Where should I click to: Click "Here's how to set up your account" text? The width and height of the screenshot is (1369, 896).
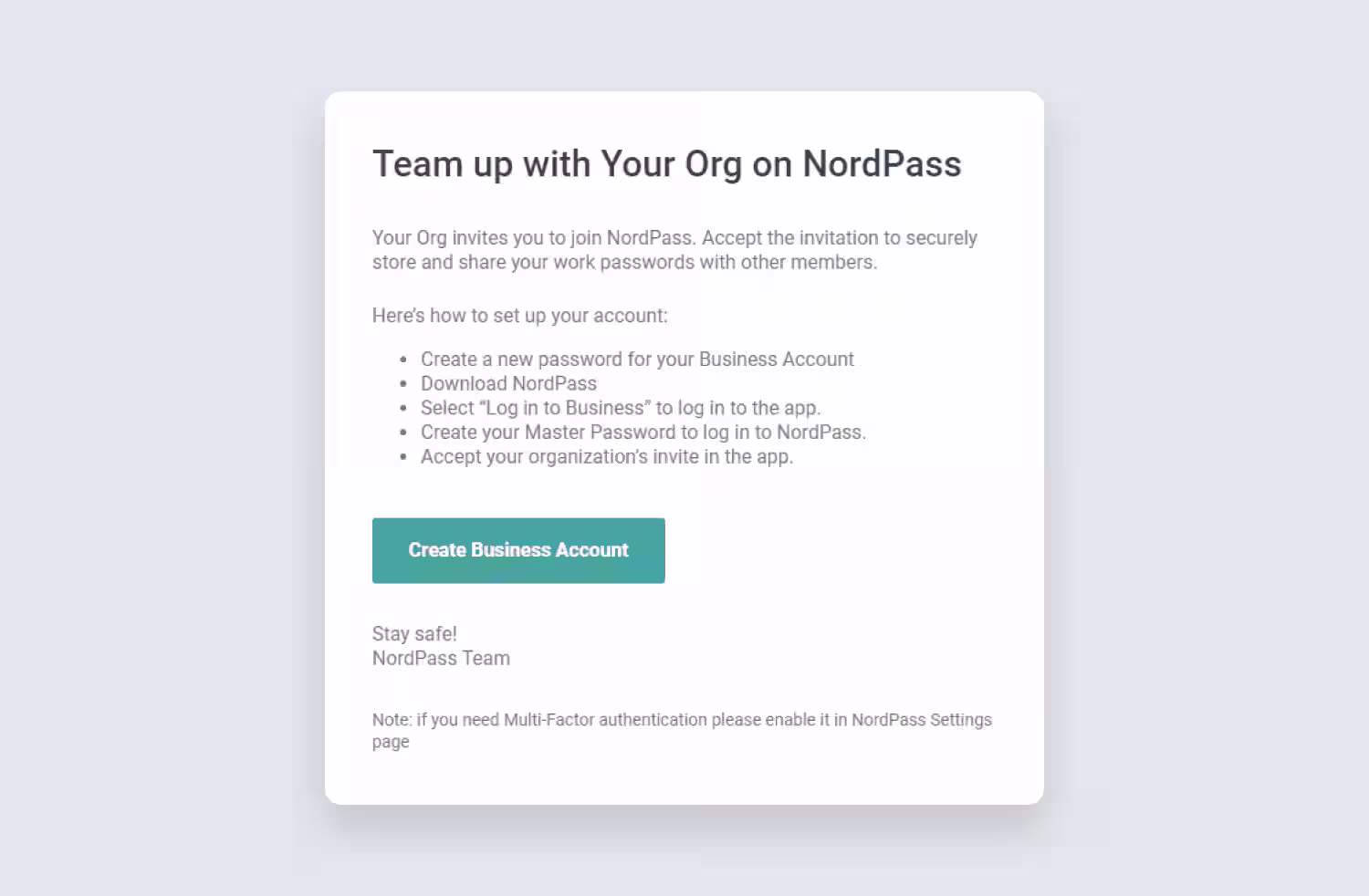click(x=519, y=316)
